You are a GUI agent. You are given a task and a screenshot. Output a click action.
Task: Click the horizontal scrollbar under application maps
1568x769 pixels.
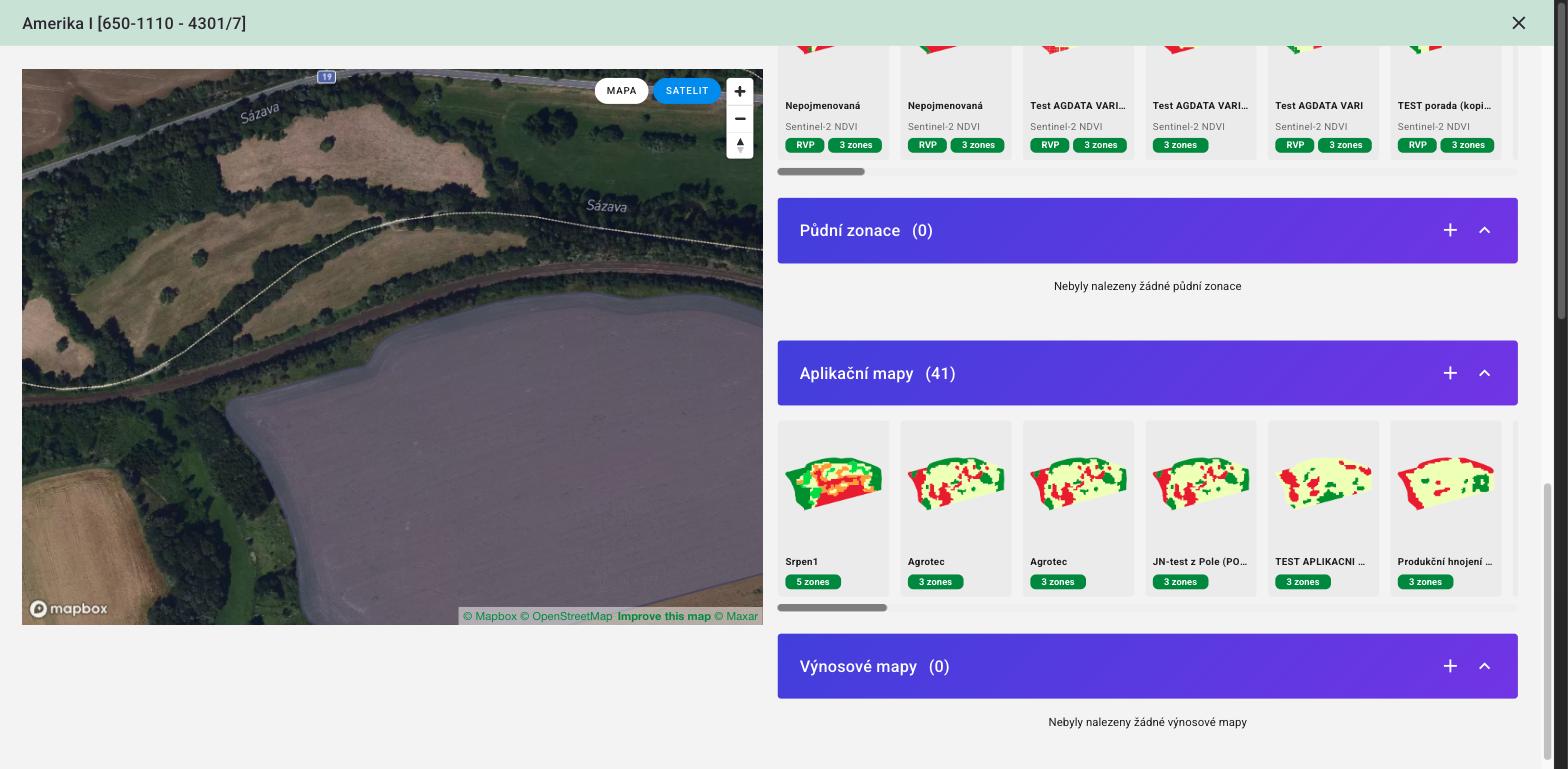832,608
